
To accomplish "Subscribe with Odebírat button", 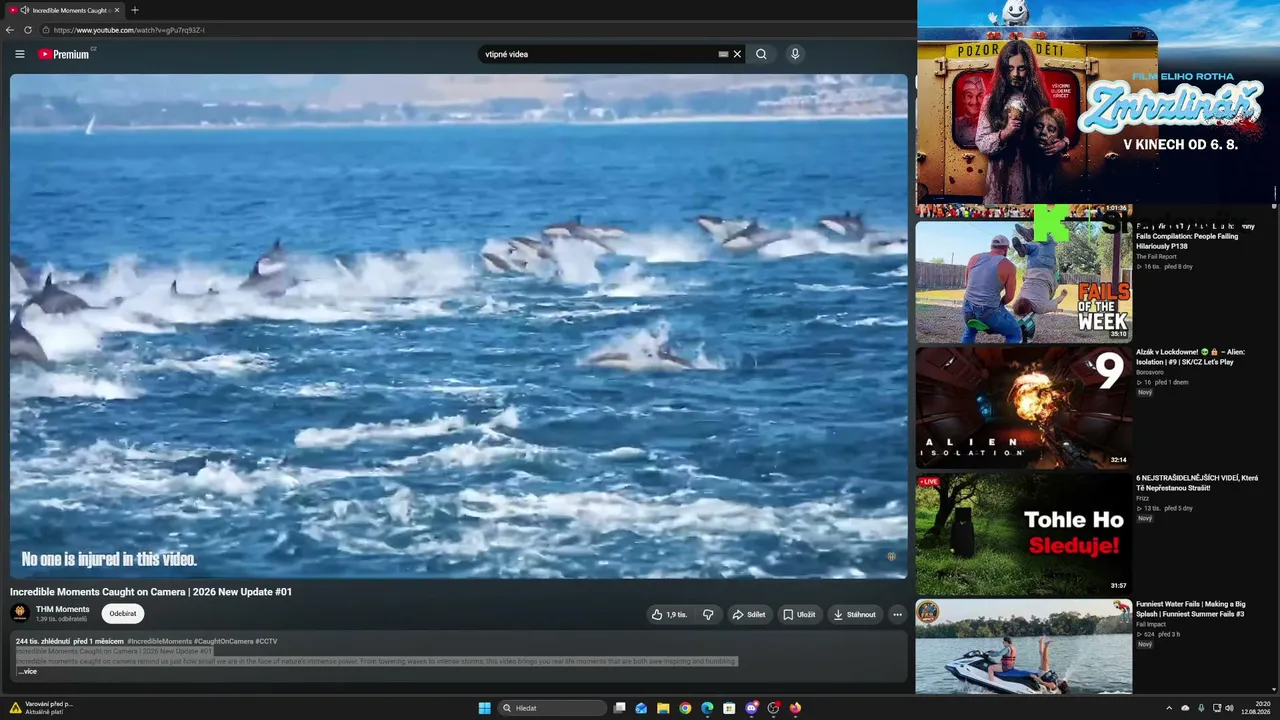I will 123,614.
